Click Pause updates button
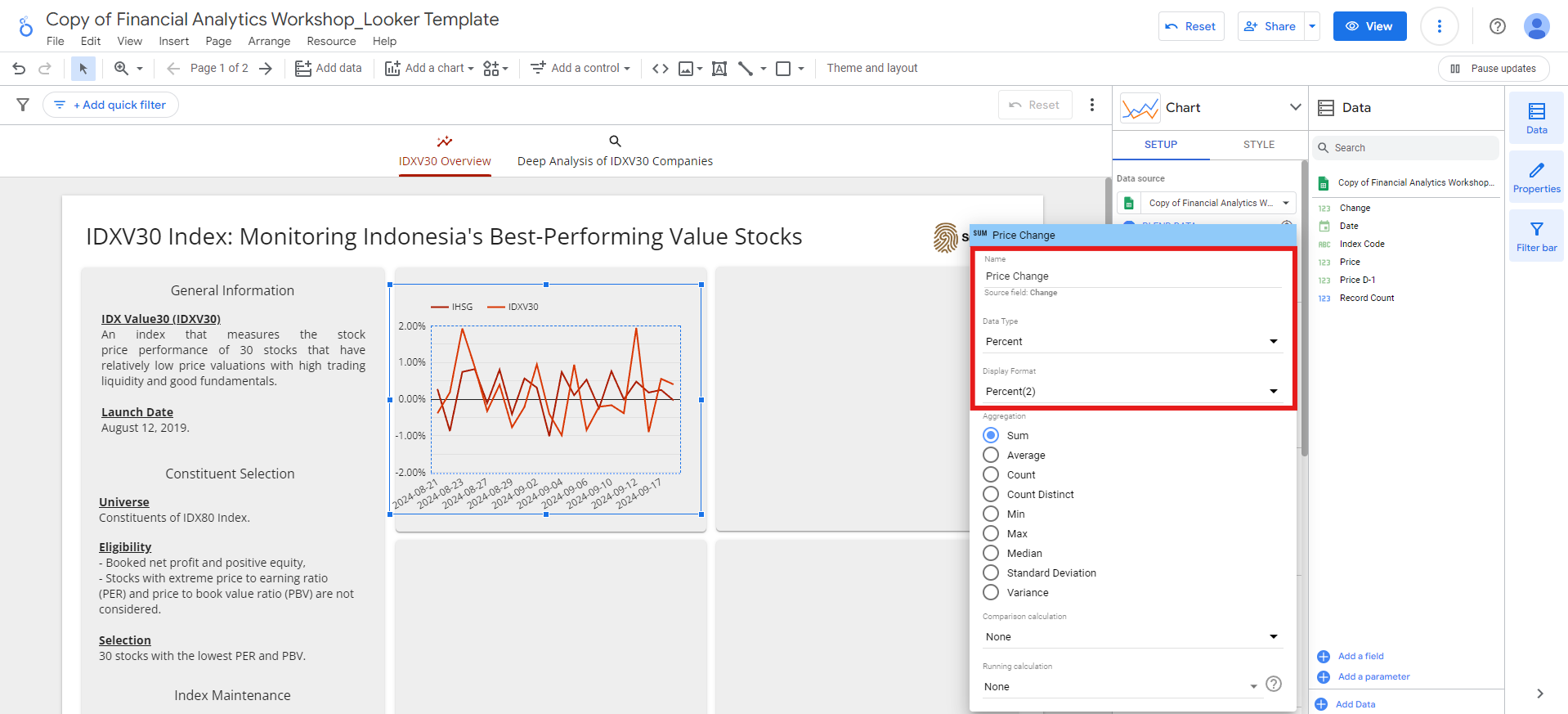This screenshot has width=1568, height=714. click(x=1493, y=69)
